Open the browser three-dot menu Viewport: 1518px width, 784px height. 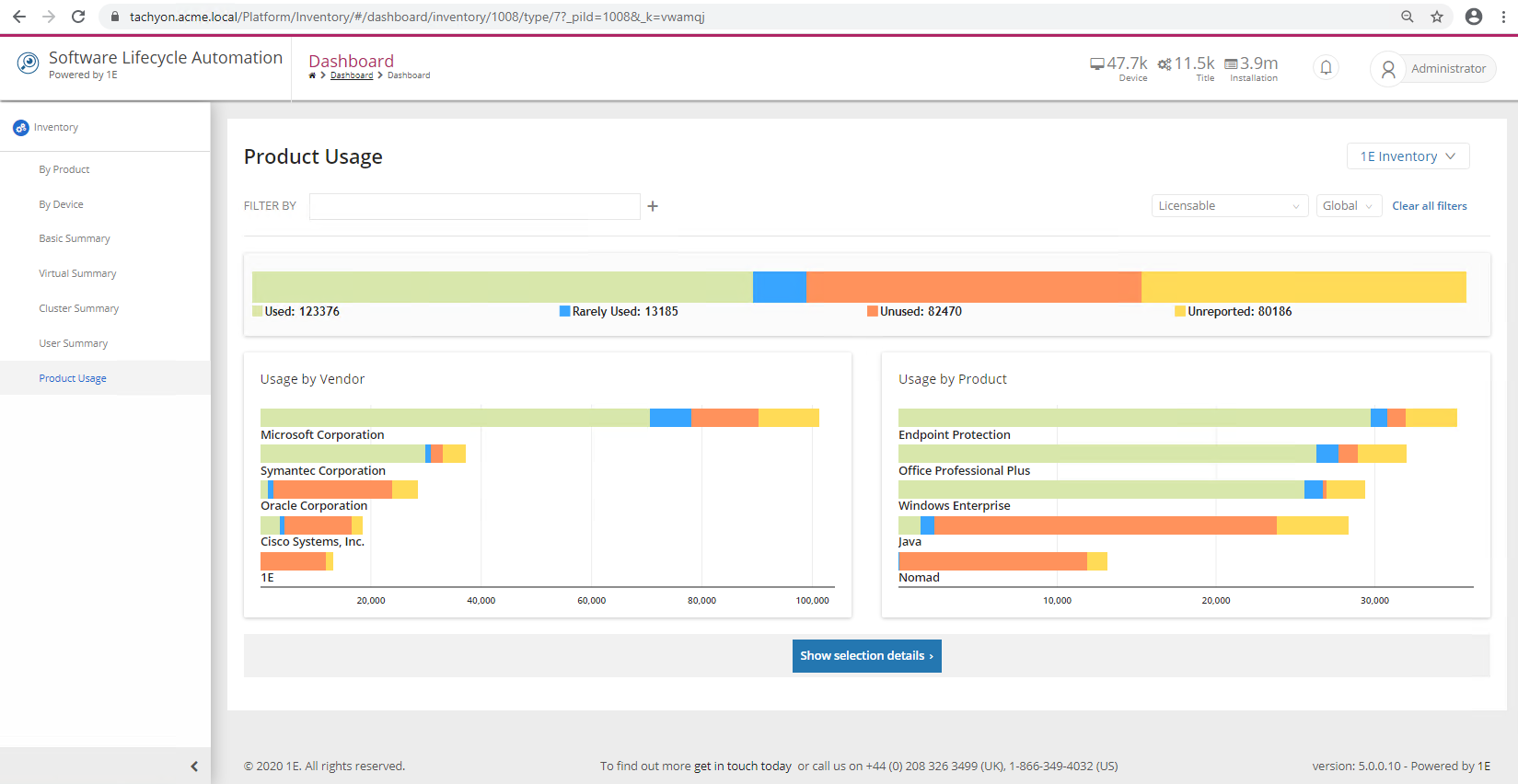[x=1503, y=17]
